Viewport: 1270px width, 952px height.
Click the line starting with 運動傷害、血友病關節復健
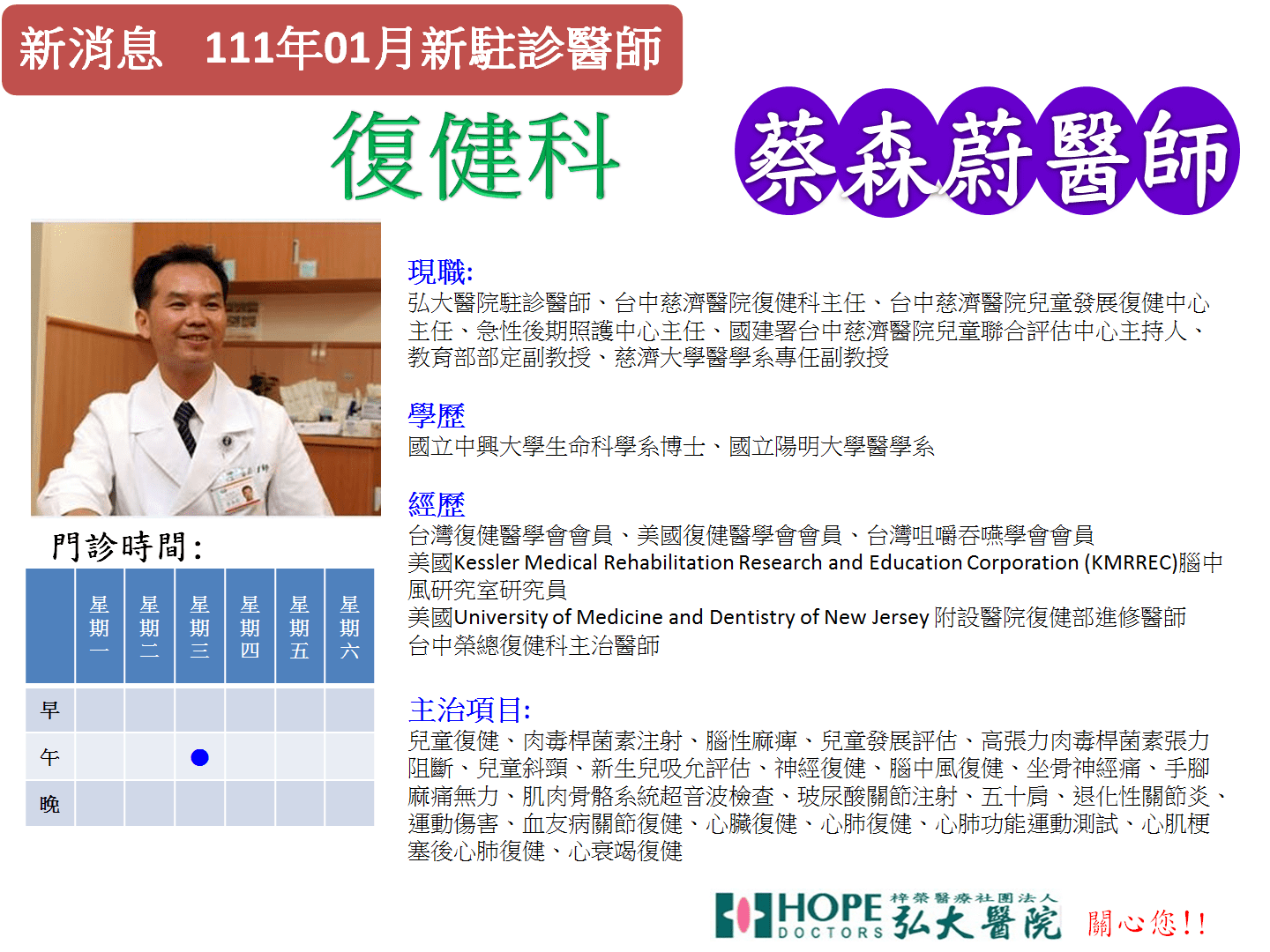click(809, 823)
